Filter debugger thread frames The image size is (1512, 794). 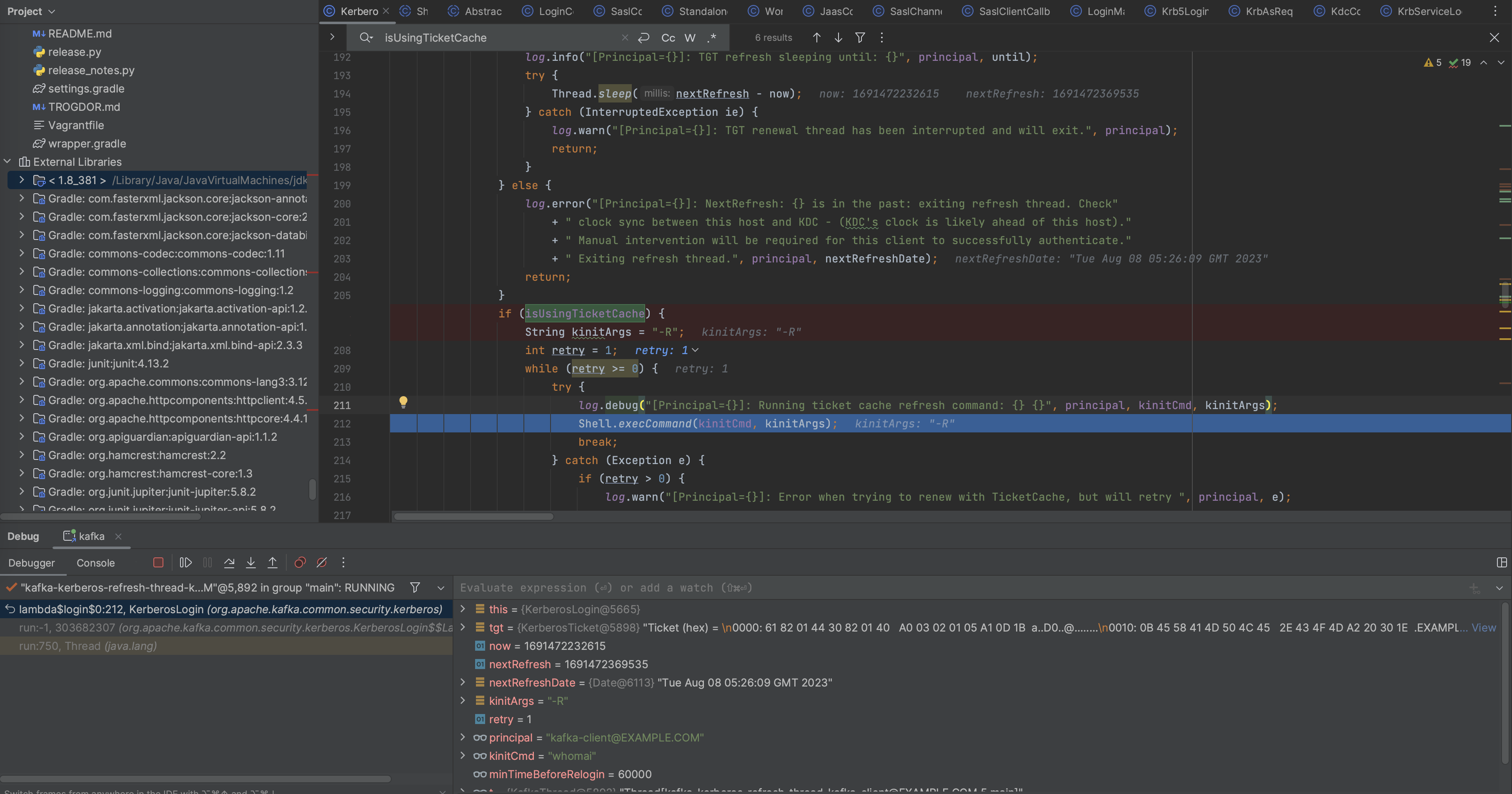click(x=415, y=587)
